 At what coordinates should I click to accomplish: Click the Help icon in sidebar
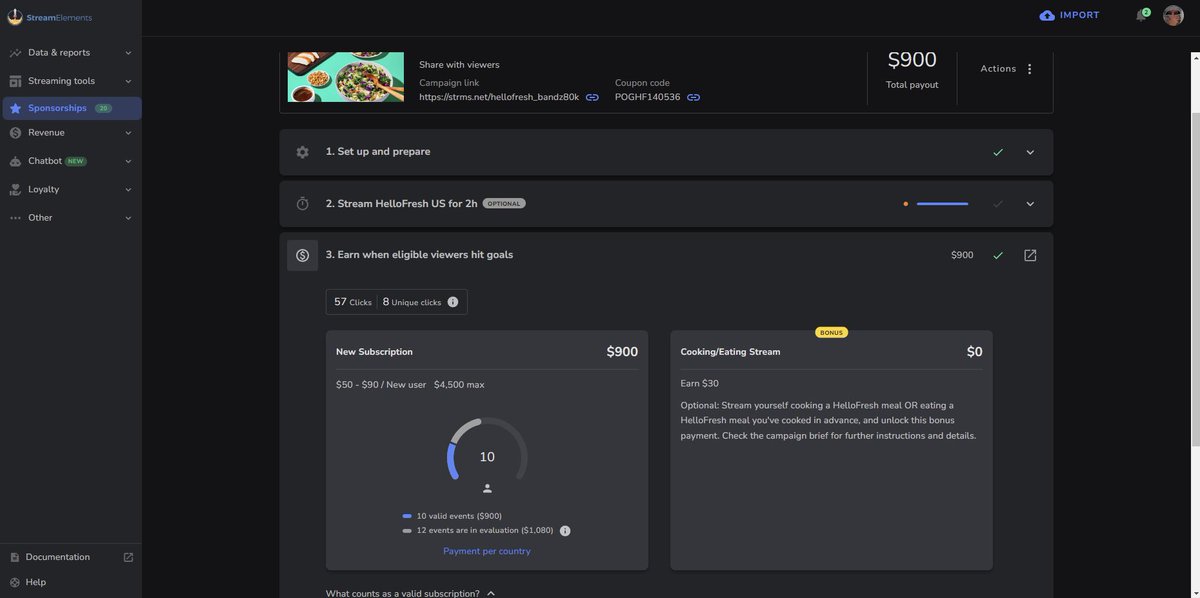tap(15, 582)
